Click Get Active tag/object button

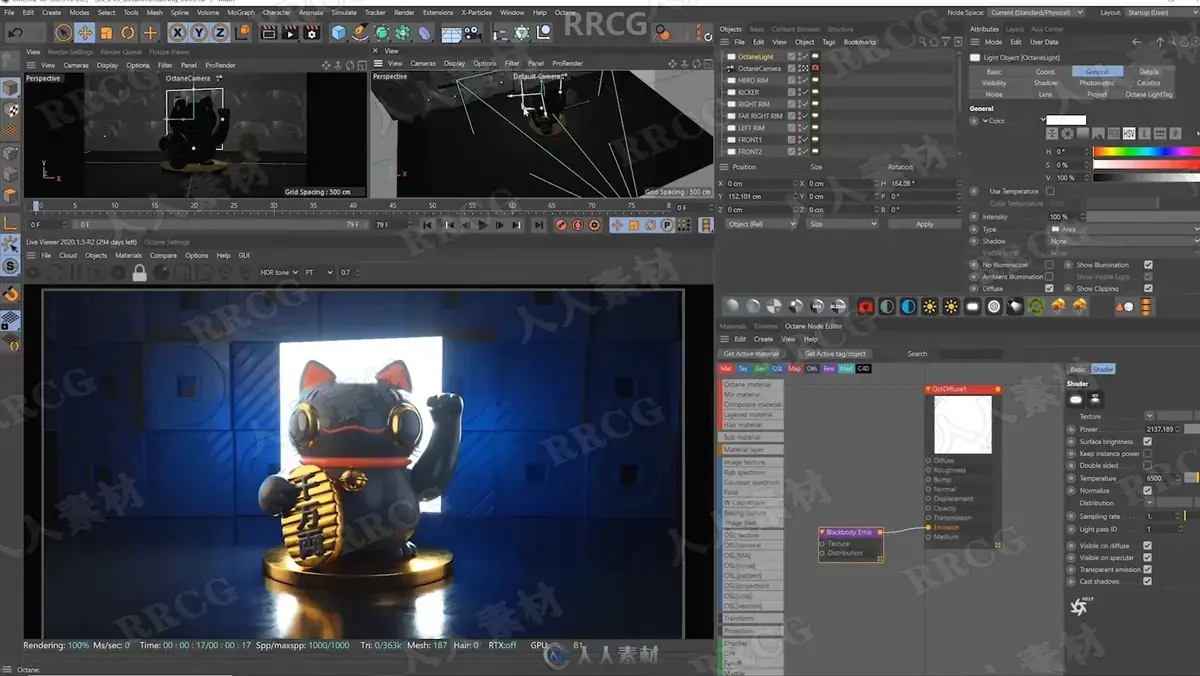(835, 353)
